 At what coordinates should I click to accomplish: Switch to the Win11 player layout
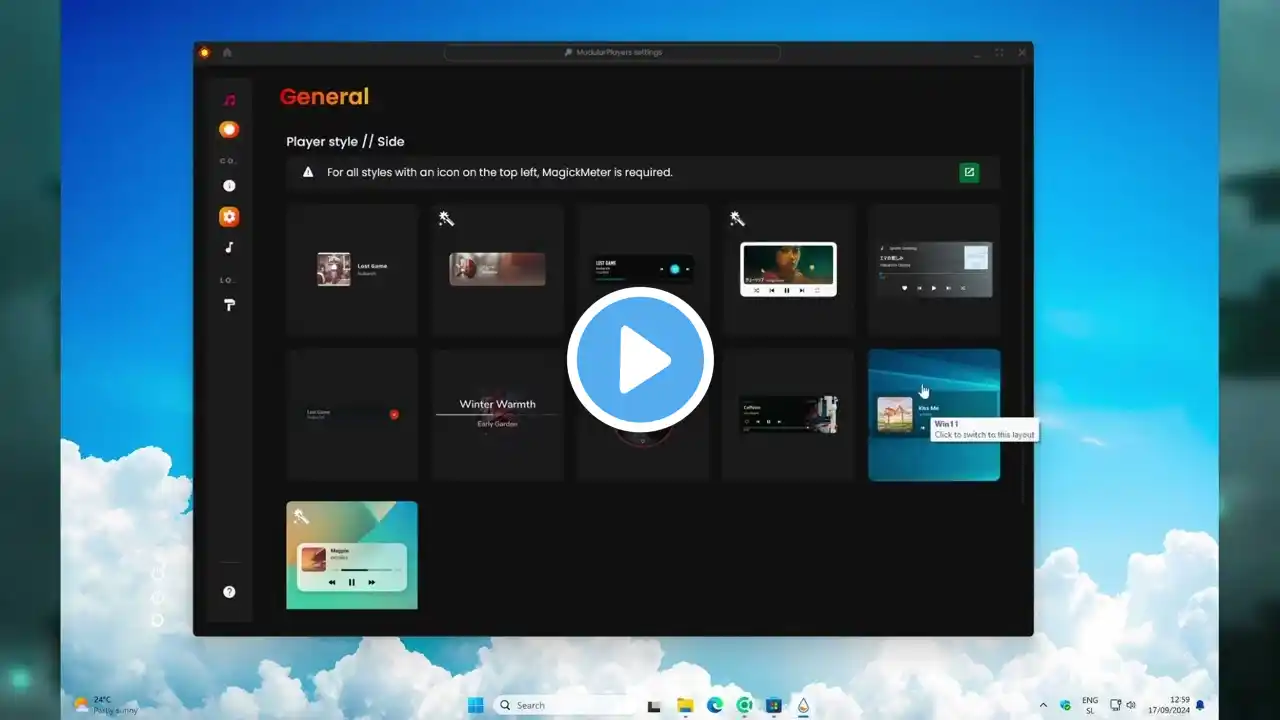(x=933, y=414)
